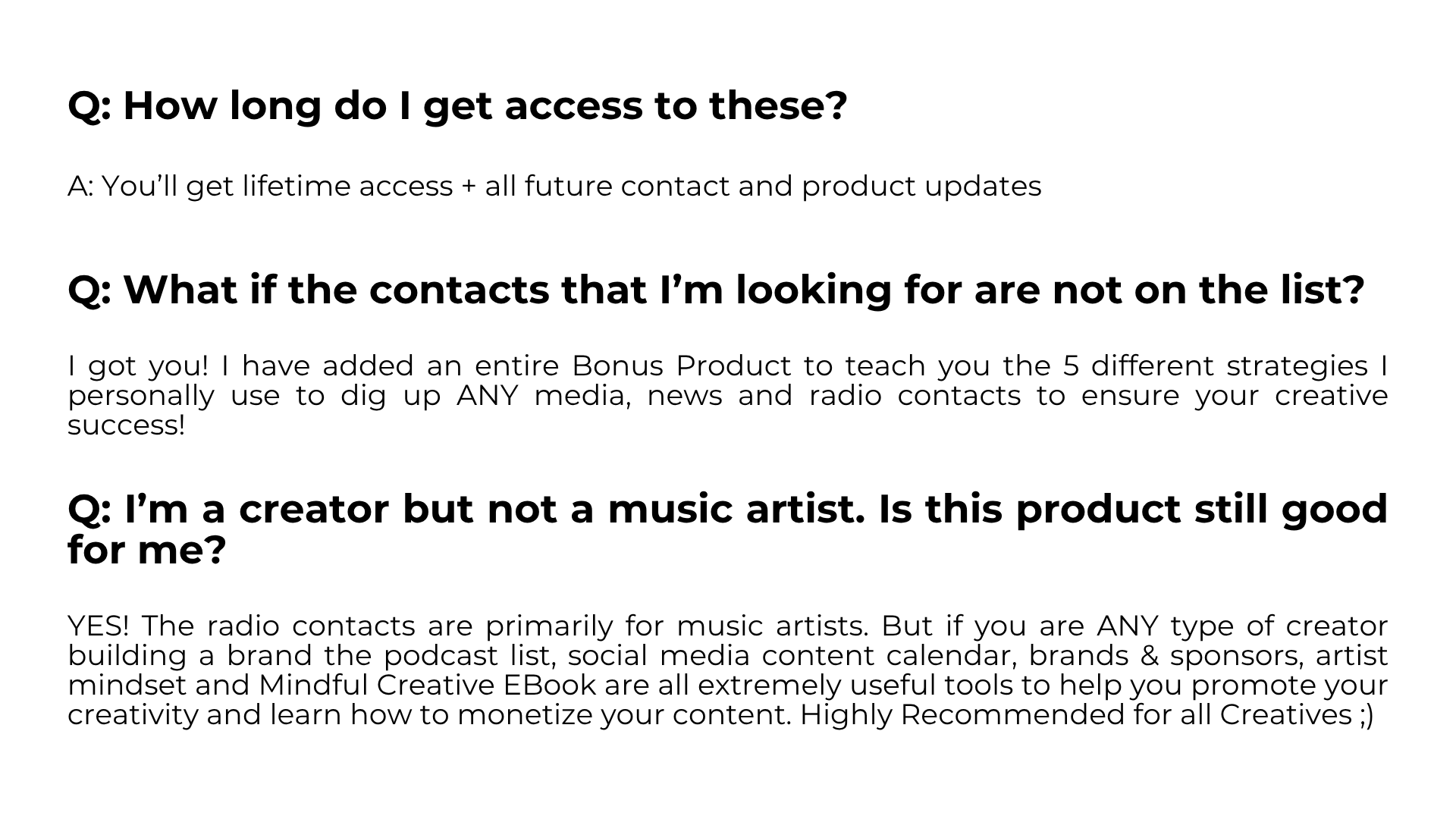Click the 'creator but not a music artist' question
This screenshot has height=819, width=1456.
(726, 509)
